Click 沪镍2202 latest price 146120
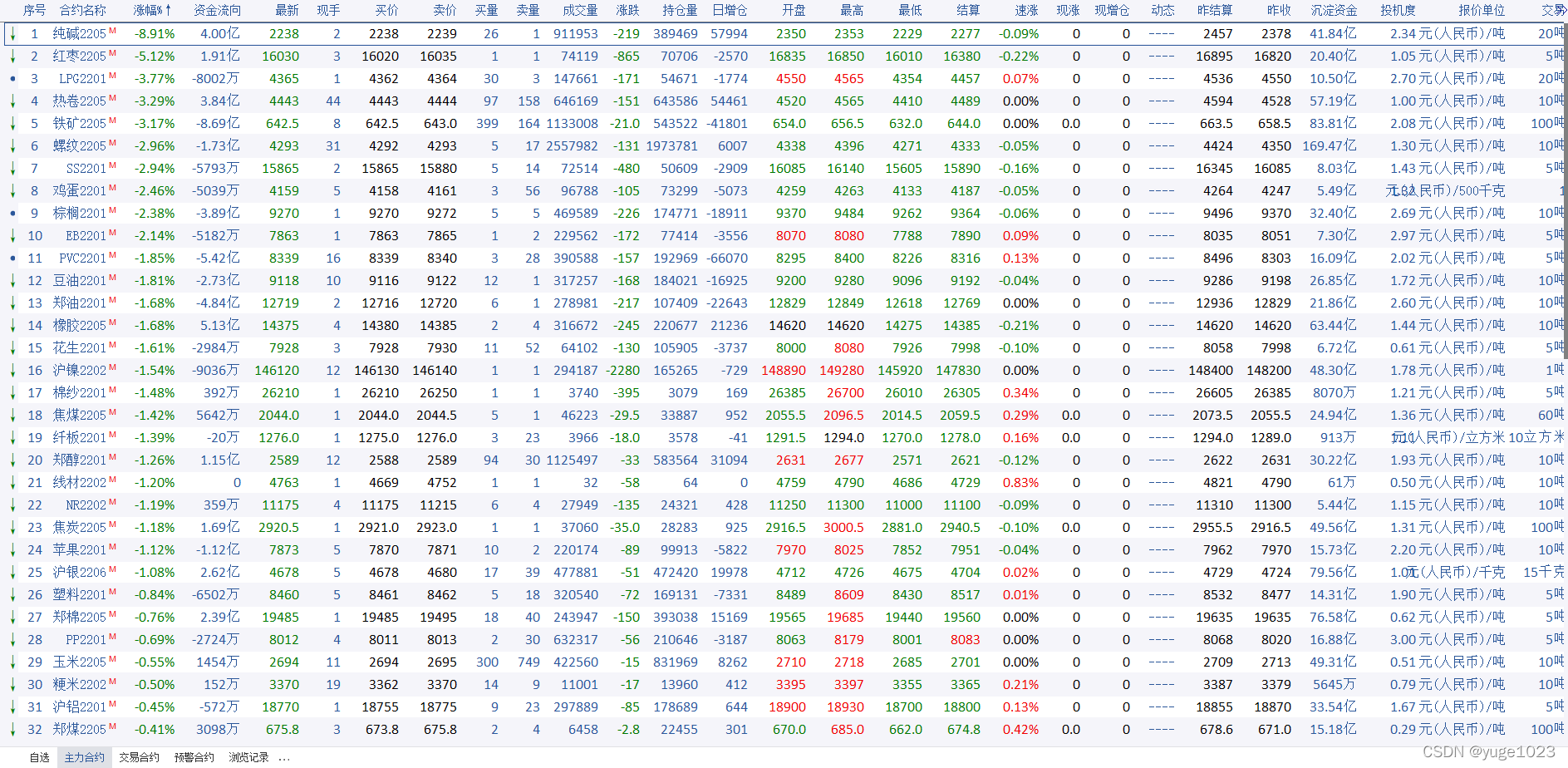This screenshot has width=1568, height=768. (x=277, y=371)
